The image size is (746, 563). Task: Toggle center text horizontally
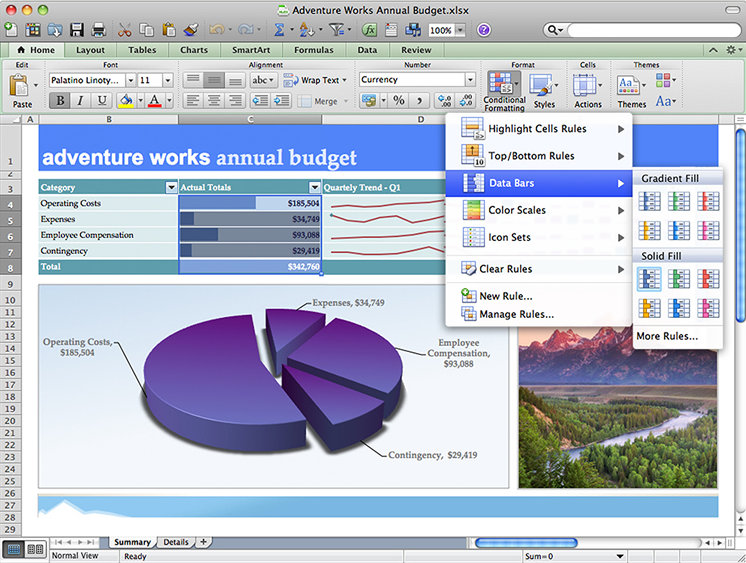[214, 100]
